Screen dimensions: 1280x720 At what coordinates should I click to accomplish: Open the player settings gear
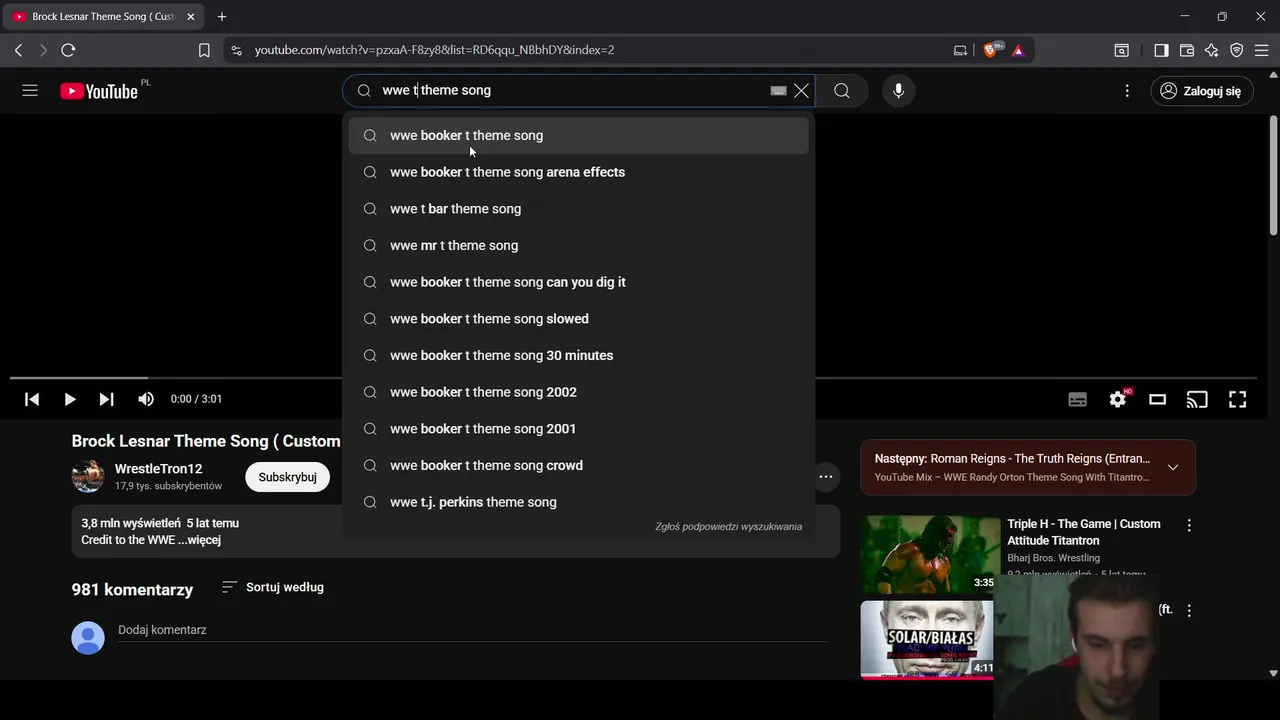[x=1118, y=399]
